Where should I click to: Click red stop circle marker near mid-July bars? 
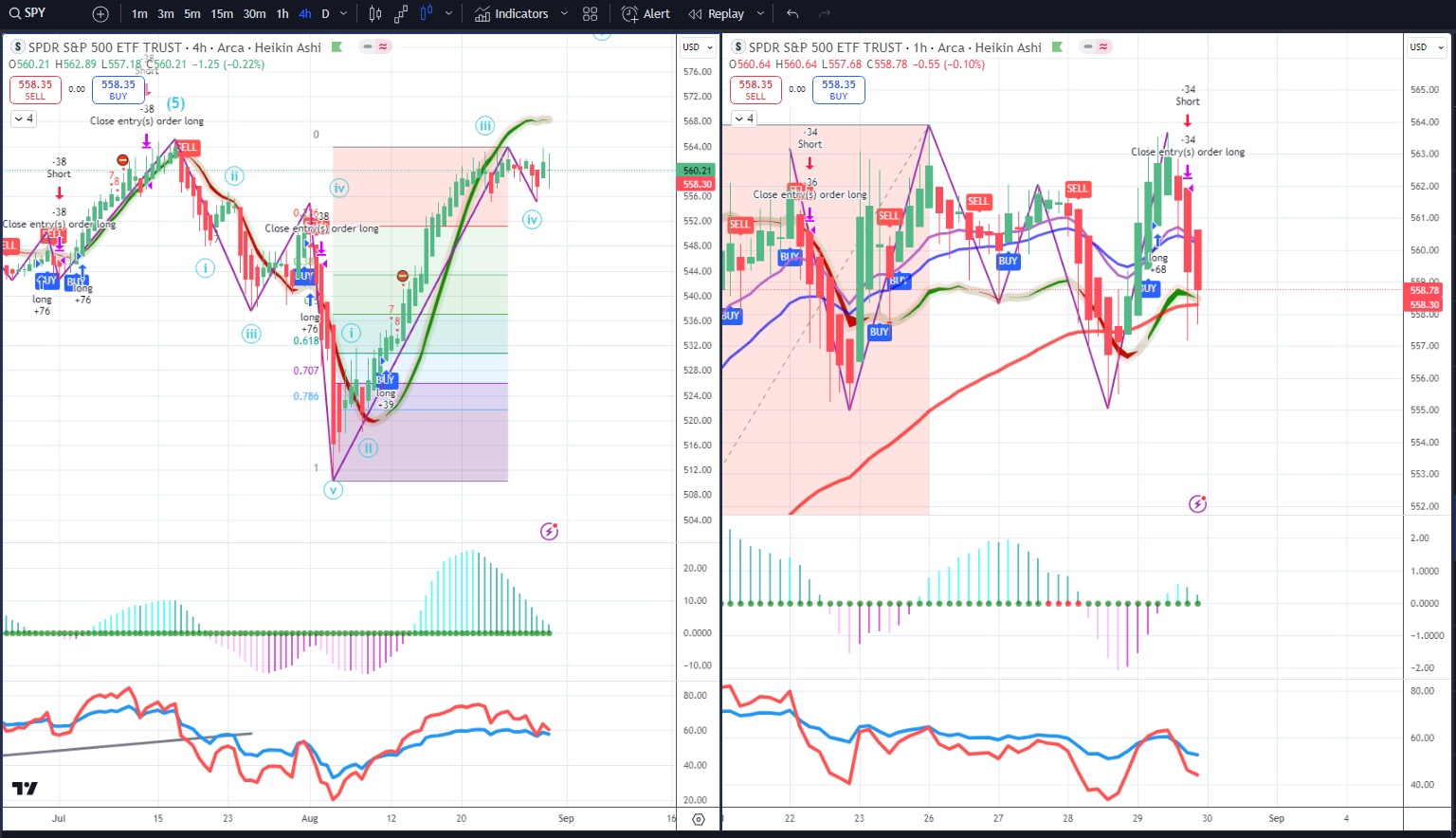[123, 160]
